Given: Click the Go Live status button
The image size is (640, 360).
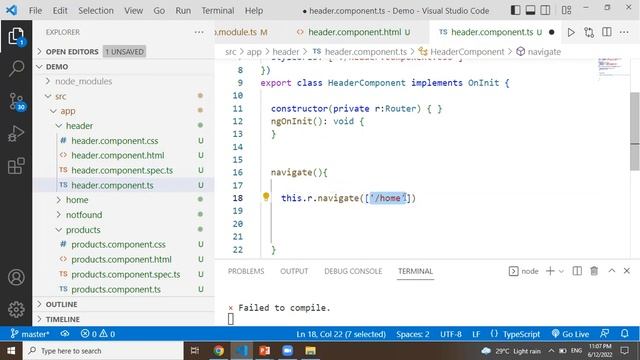Looking at the screenshot, I should point(570,334).
